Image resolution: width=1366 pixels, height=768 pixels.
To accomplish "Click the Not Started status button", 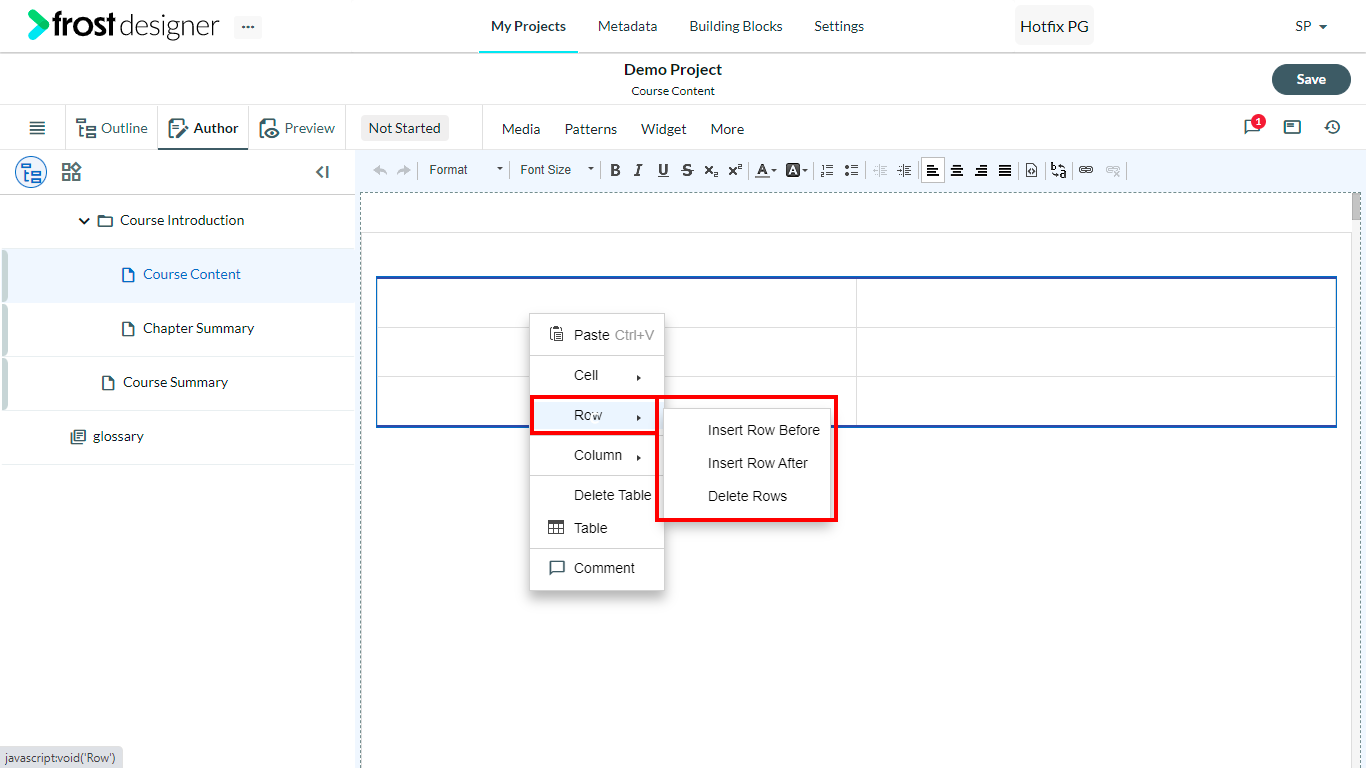I will pos(404,128).
